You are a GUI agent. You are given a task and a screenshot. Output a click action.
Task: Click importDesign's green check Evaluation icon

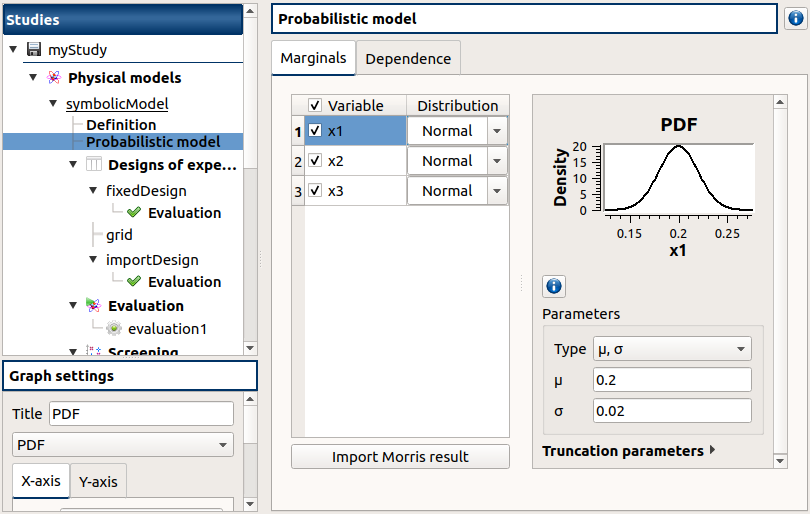click(134, 282)
